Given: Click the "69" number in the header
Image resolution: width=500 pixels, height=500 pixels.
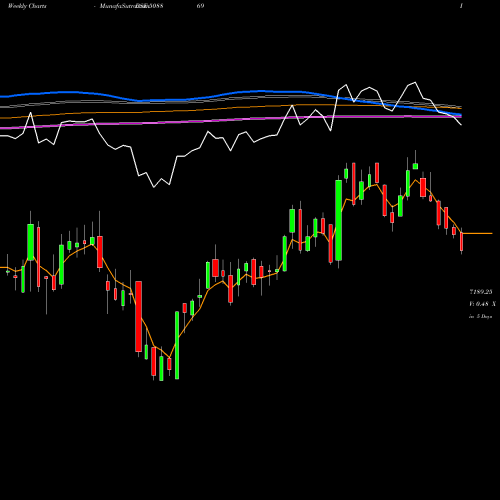Looking at the screenshot, I should (x=200, y=6).
